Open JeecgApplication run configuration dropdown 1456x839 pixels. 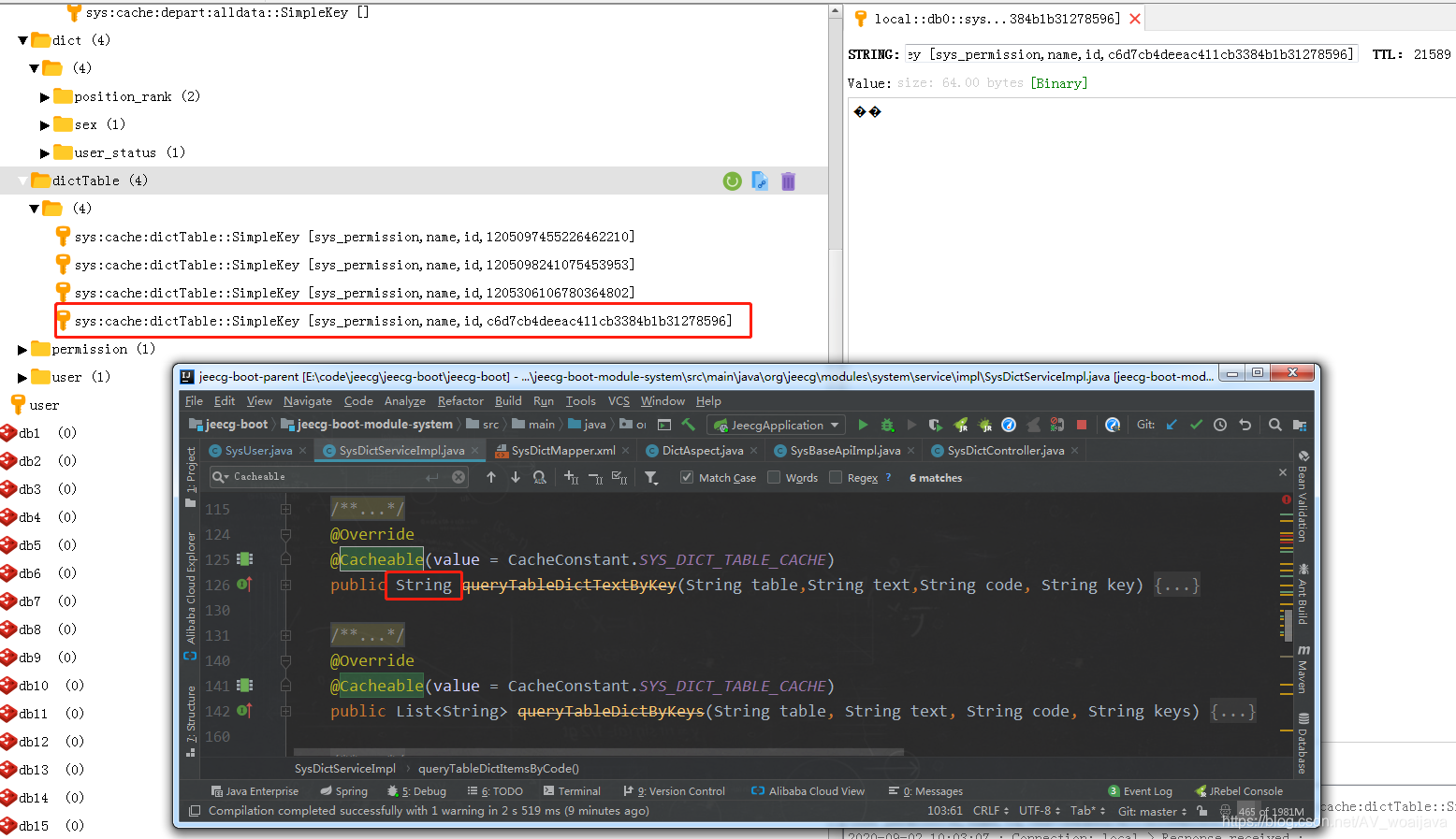778,425
